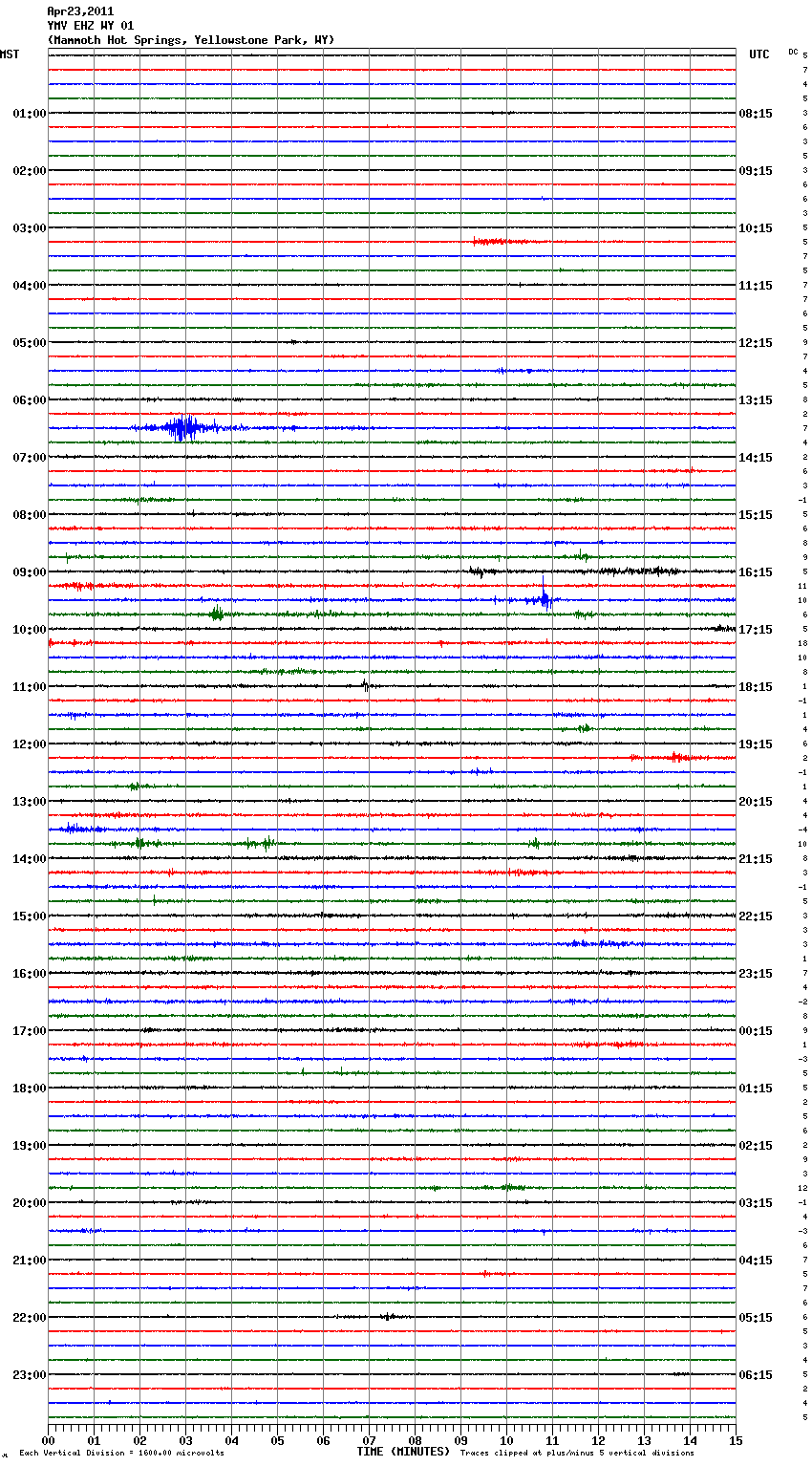Click the 19:15 UTC time label
Image resolution: width=812 pixels, height=1466 pixels.
(x=756, y=744)
